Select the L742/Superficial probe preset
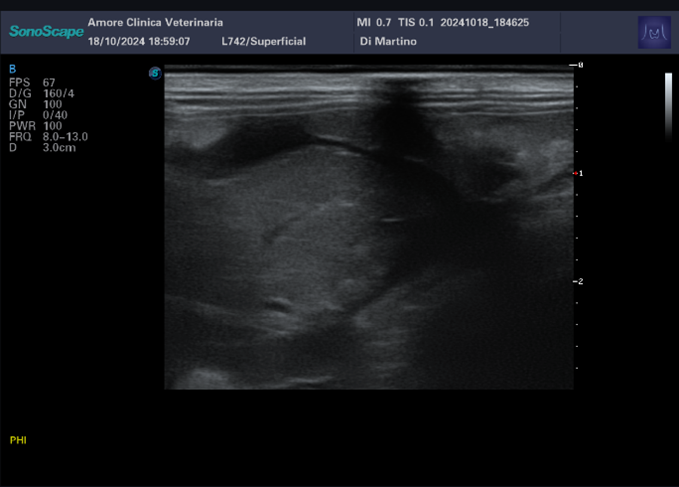Viewport: 679px width, 487px height. tap(263, 42)
